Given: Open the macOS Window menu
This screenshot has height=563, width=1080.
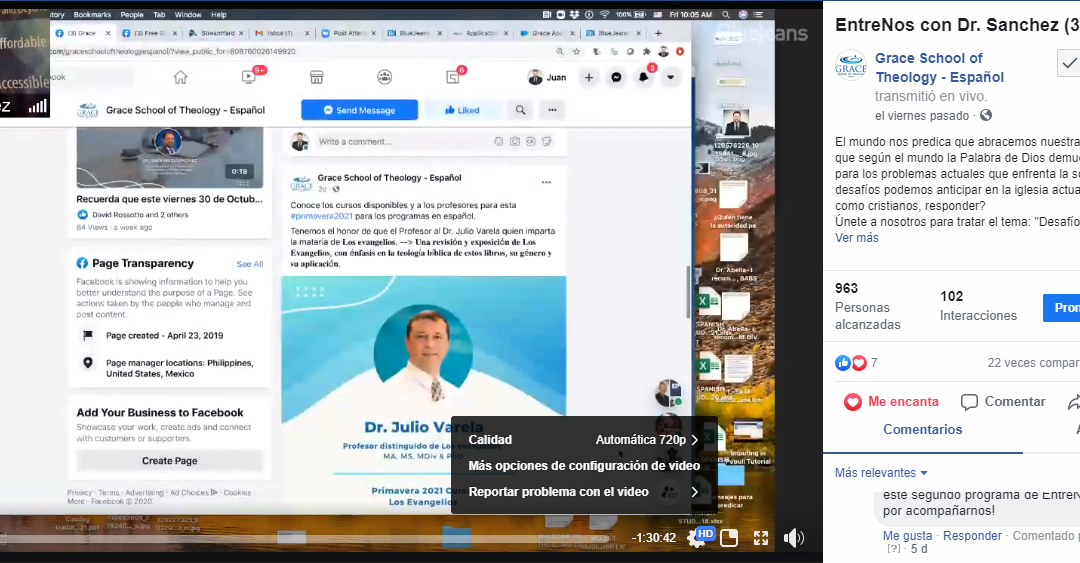Looking at the screenshot, I should [x=188, y=14].
